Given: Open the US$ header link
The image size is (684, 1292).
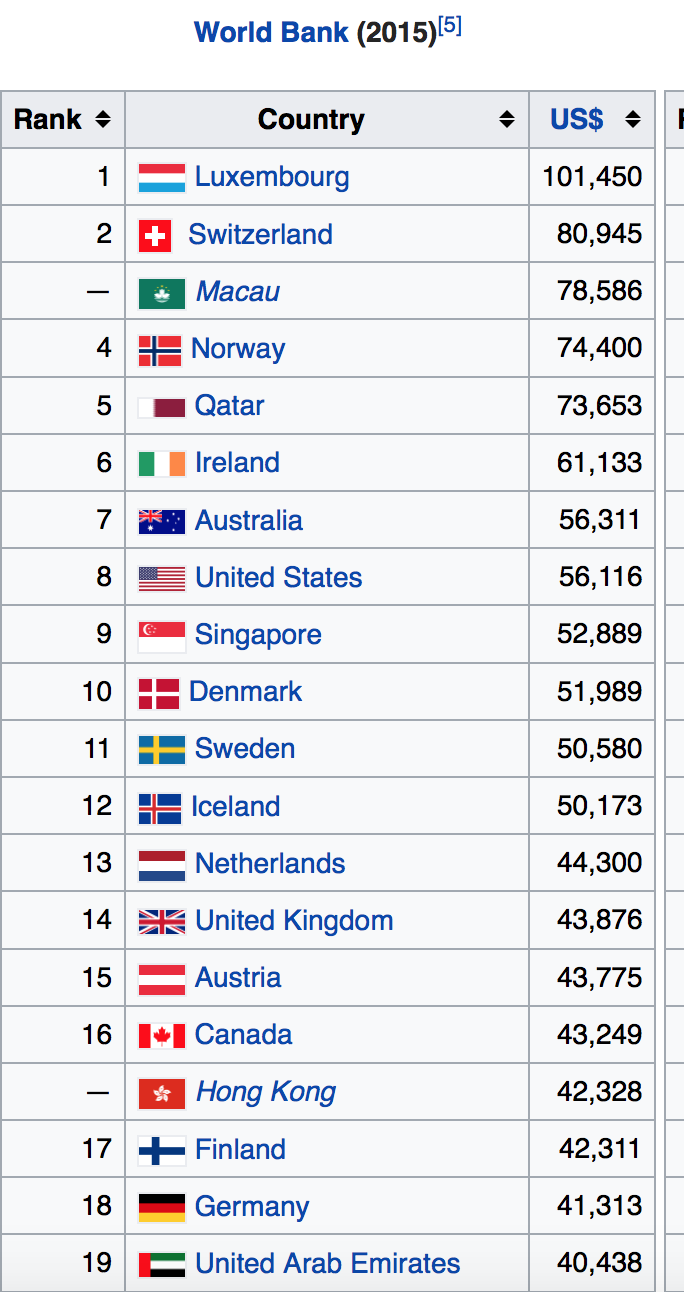Looking at the screenshot, I should (x=577, y=120).
